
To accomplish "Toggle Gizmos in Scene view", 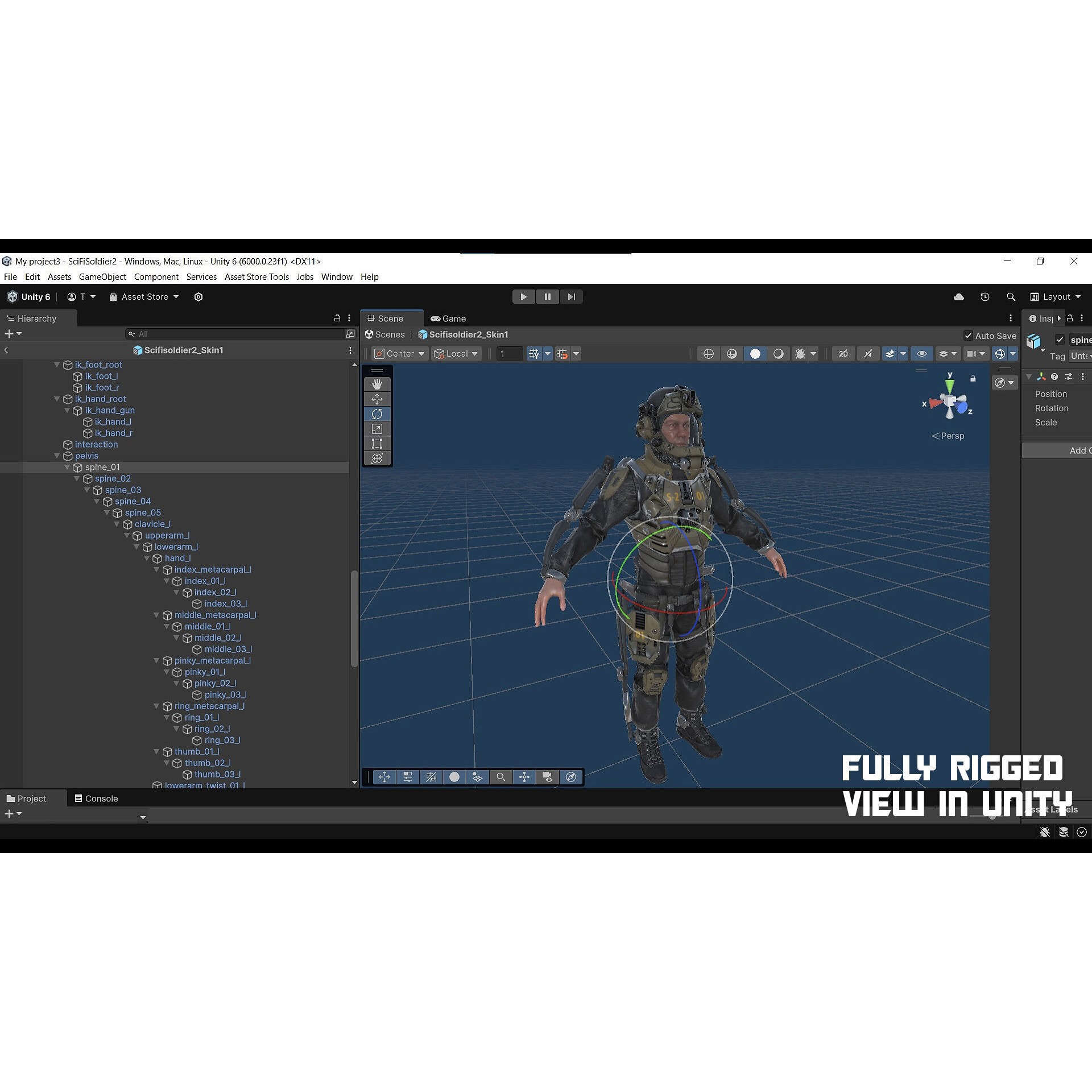I will (x=999, y=354).
